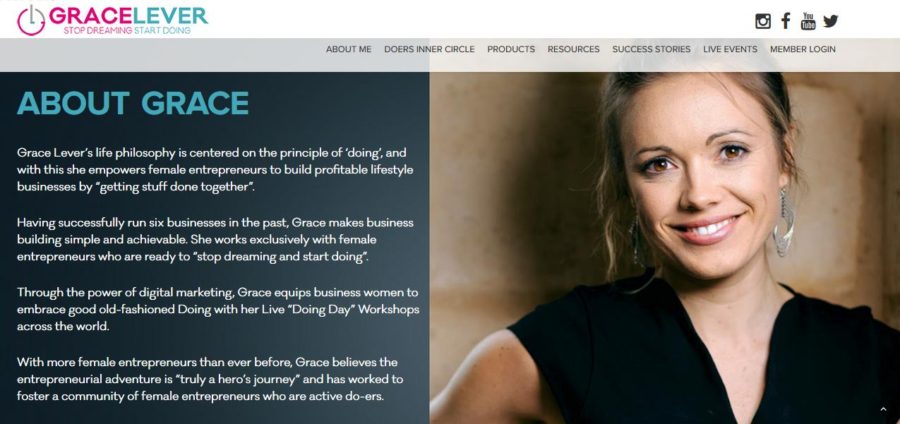Viewport: 900px width, 424px height.
Task: Click the scroll-to-top arrow icon
Action: click(x=883, y=409)
